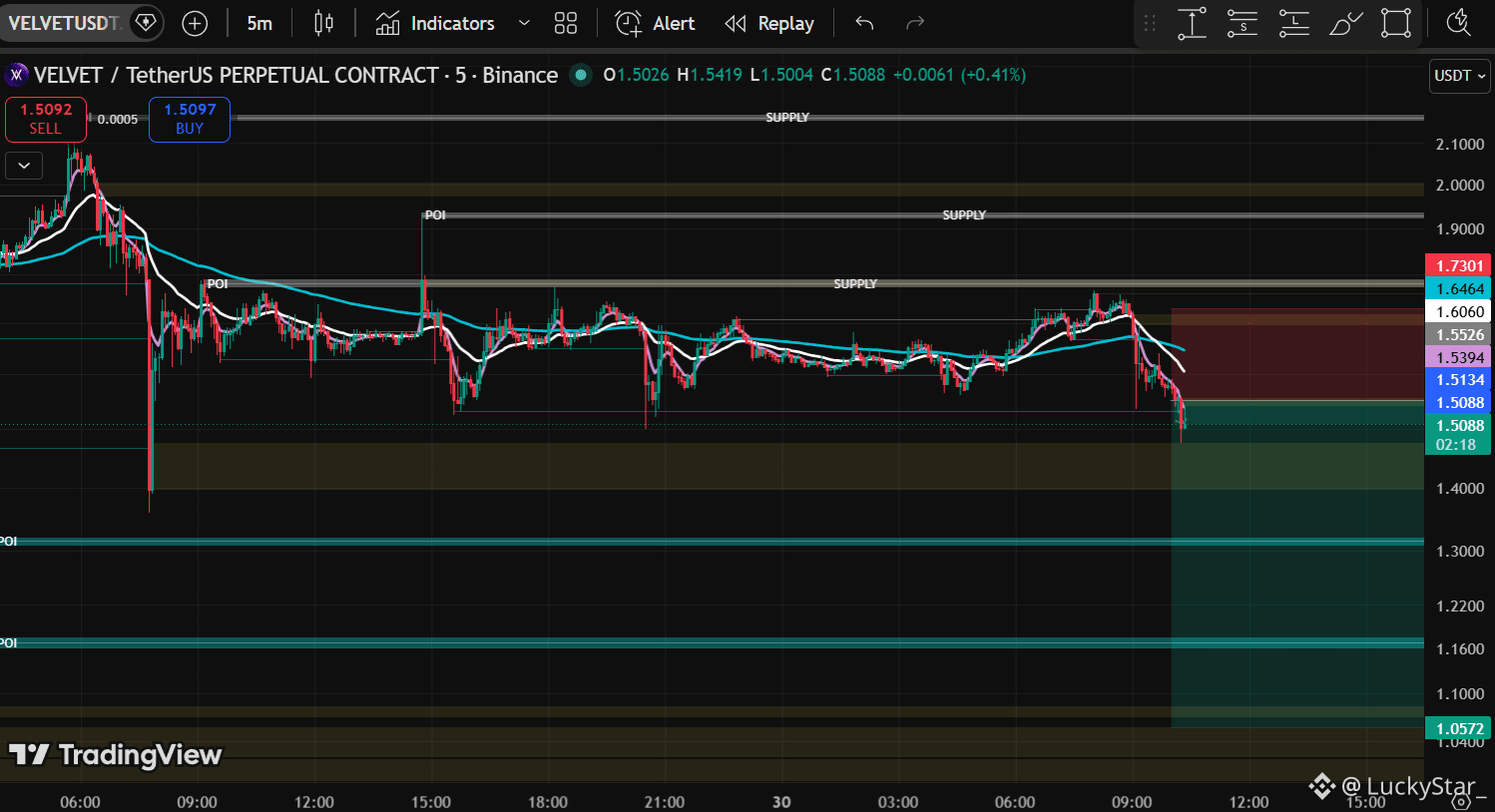Select the brush drawing tool icon
Screen dimensions: 1495x812
(x=1345, y=23)
